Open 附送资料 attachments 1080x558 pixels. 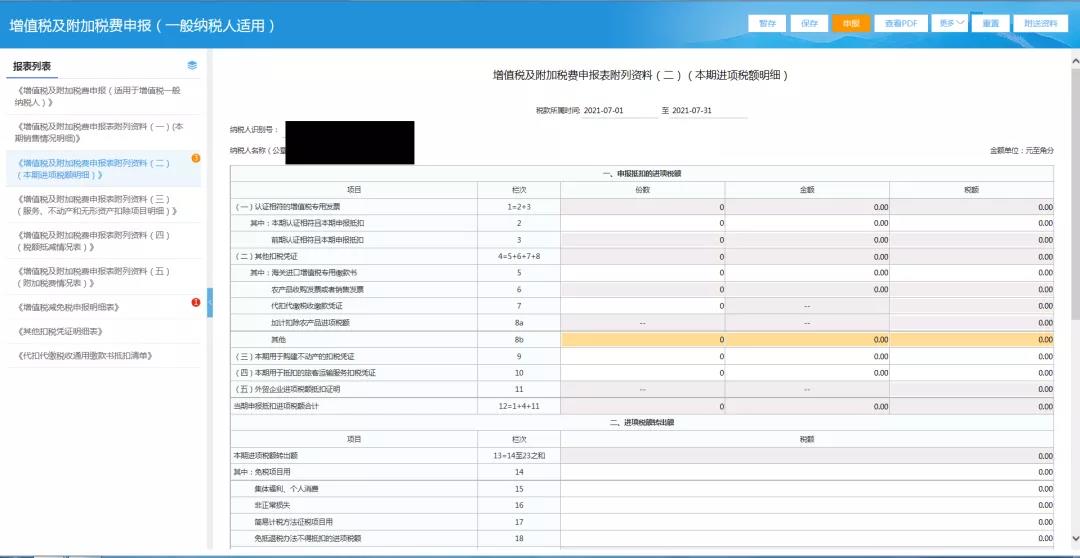pos(1042,23)
